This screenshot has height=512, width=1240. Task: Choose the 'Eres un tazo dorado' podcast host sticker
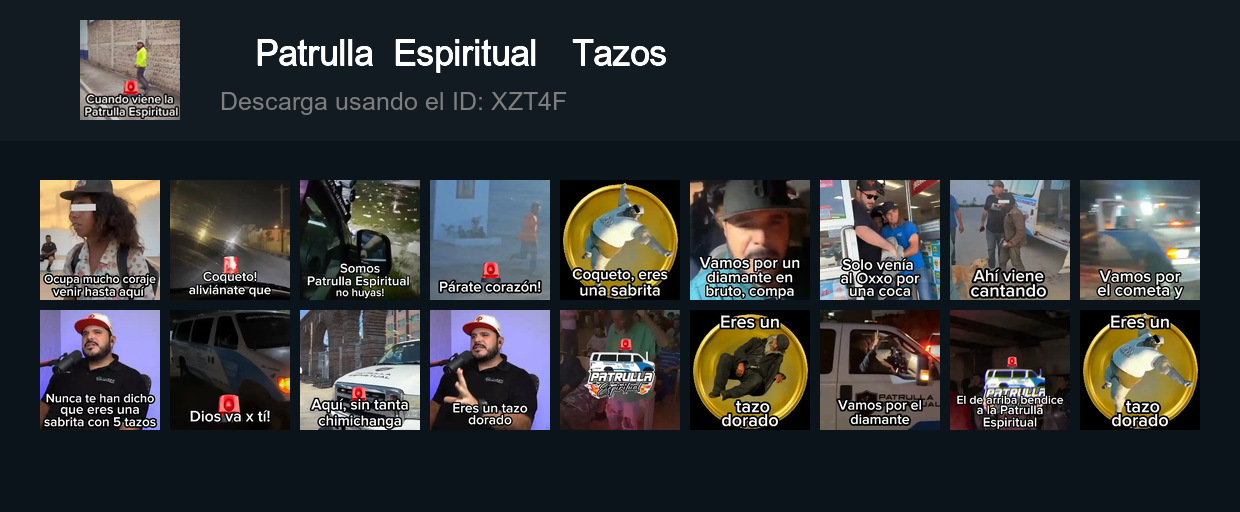[490, 370]
